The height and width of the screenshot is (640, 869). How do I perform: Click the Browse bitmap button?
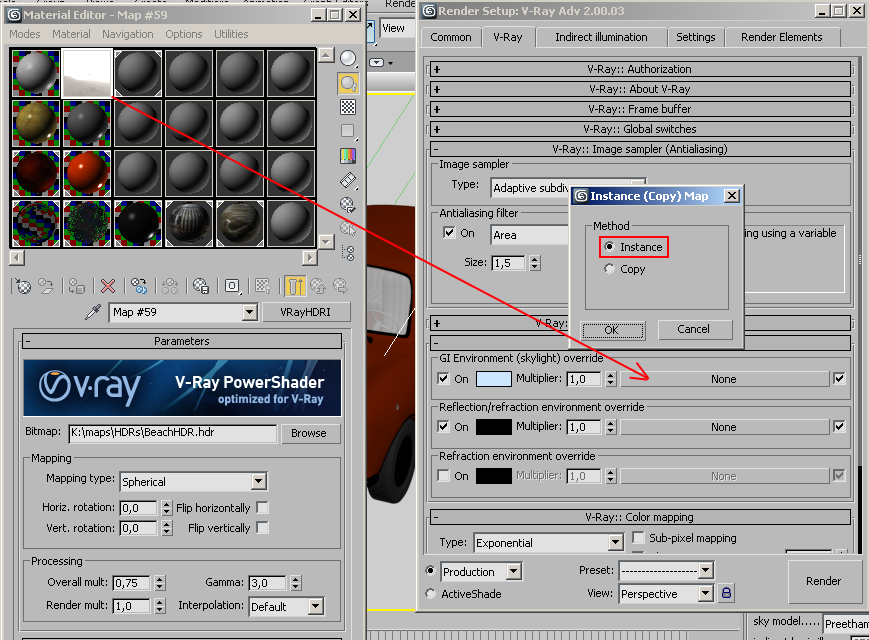point(309,433)
